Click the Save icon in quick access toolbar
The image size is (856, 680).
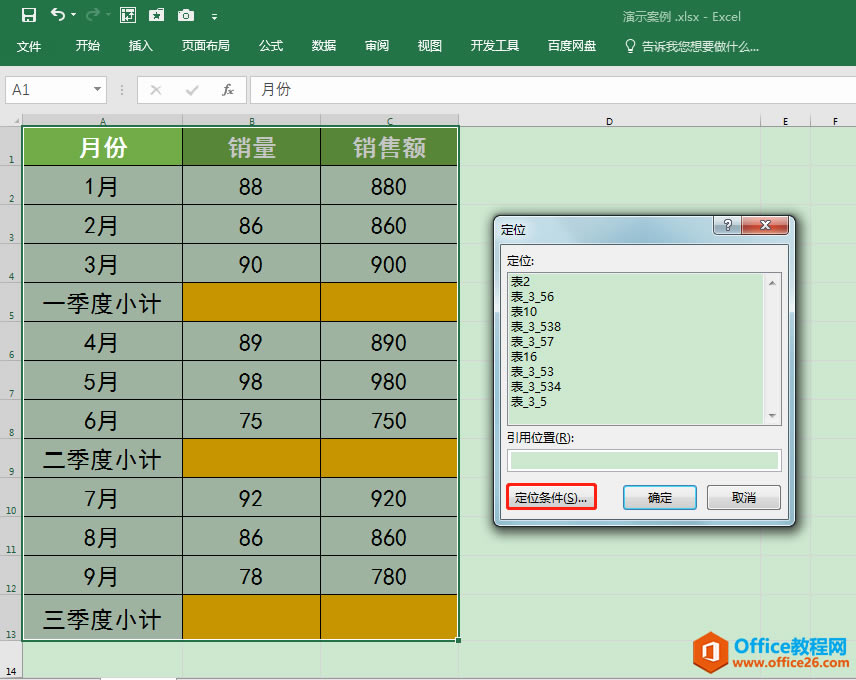click(x=28, y=15)
